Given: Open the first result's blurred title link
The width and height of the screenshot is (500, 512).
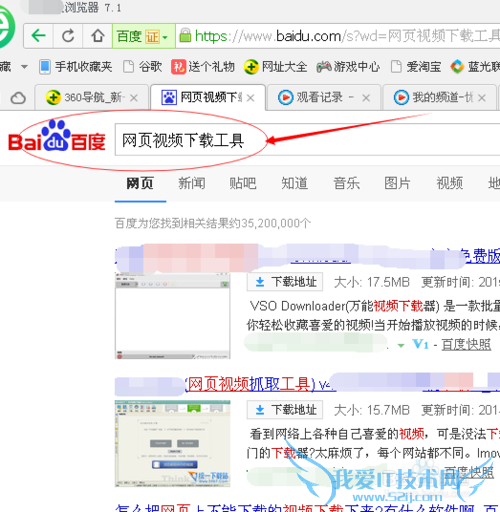Looking at the screenshot, I should point(307,256).
